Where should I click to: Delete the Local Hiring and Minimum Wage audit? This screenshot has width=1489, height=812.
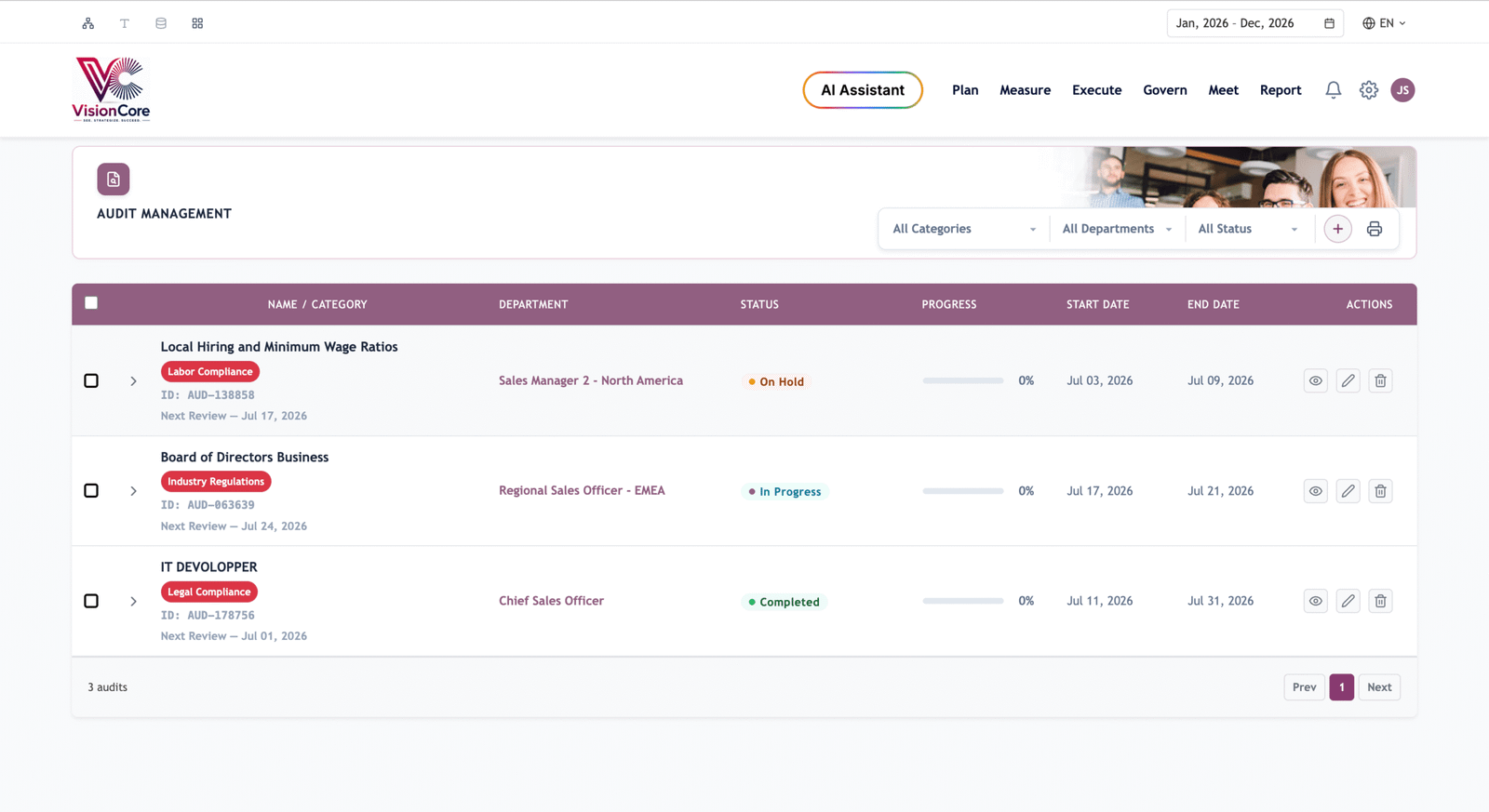click(x=1381, y=380)
